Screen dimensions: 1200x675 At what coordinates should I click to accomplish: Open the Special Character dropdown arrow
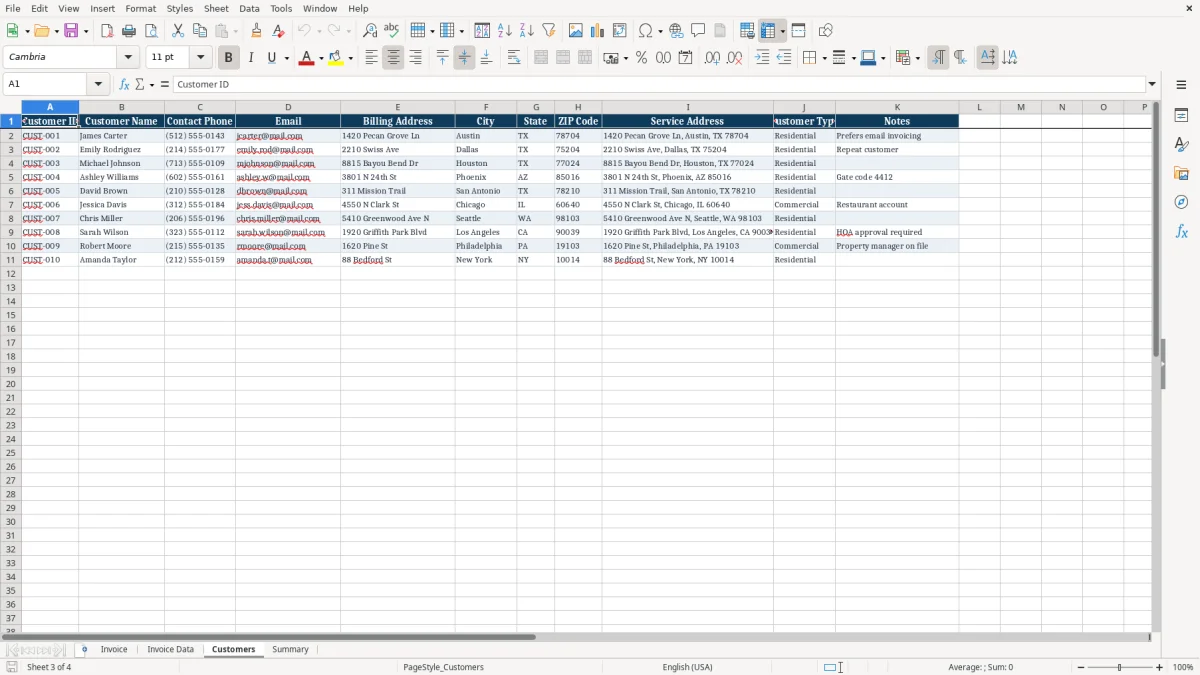point(660,31)
